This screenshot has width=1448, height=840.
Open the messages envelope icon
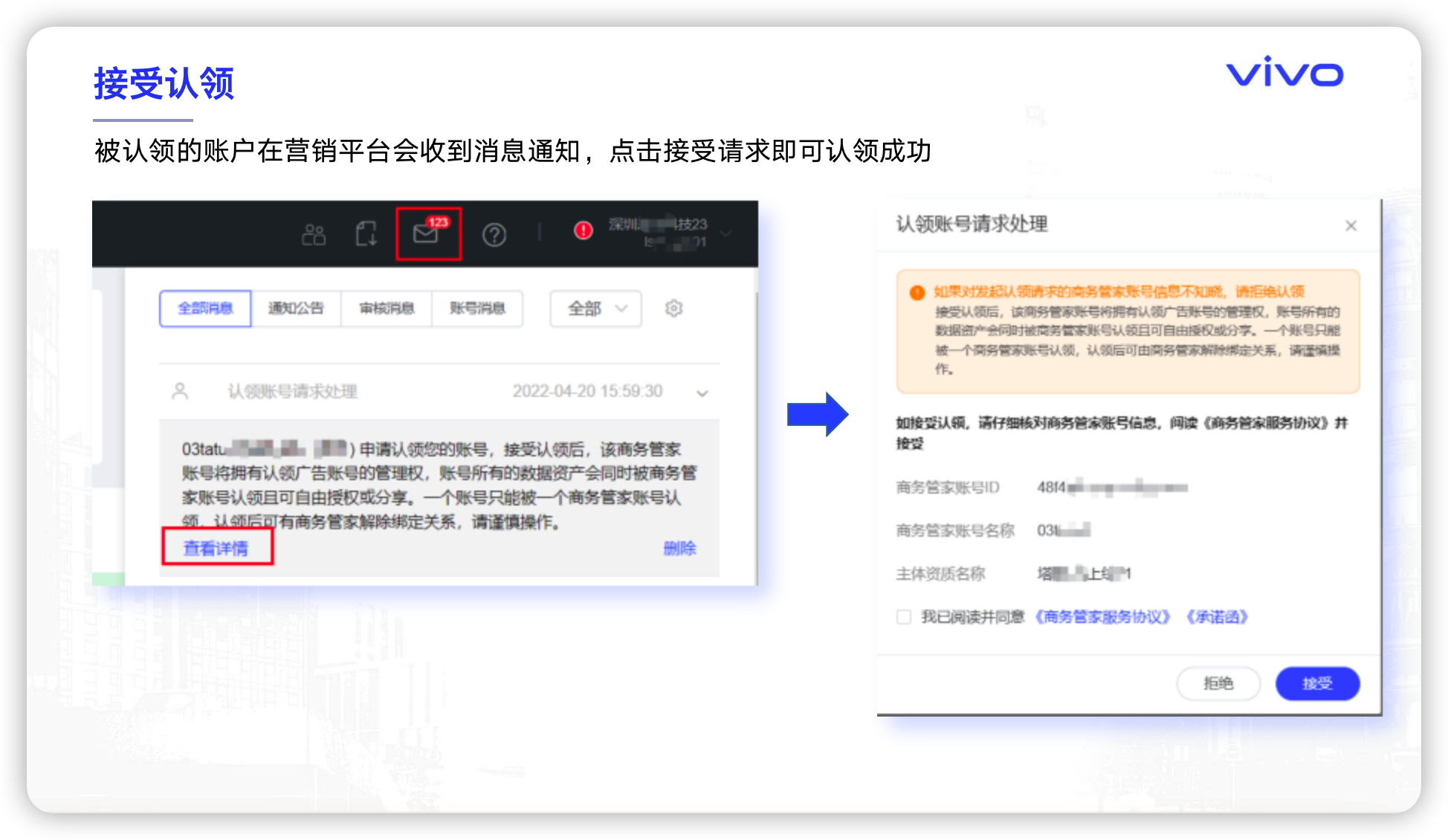(x=426, y=233)
